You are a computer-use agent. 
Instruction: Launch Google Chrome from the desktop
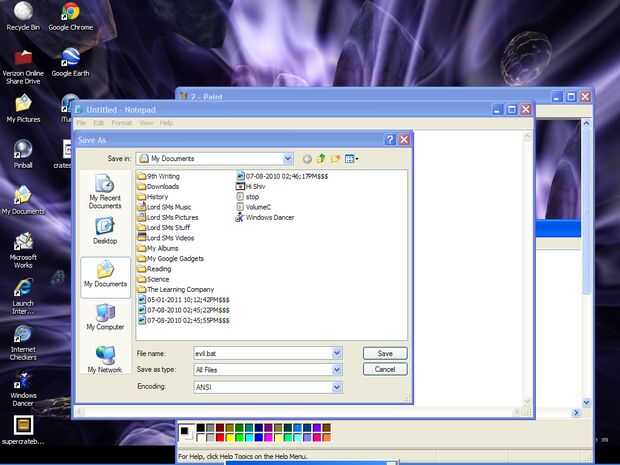click(x=70, y=16)
